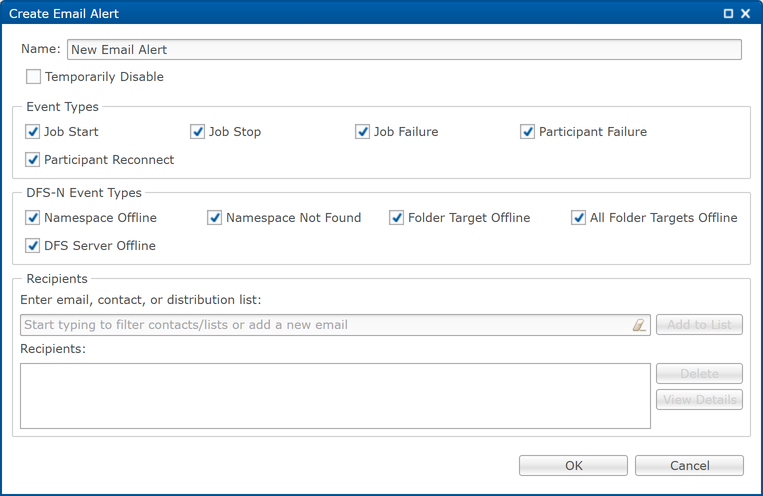The width and height of the screenshot is (763, 496).
Task: Click the Name input field
Action: click(x=404, y=50)
